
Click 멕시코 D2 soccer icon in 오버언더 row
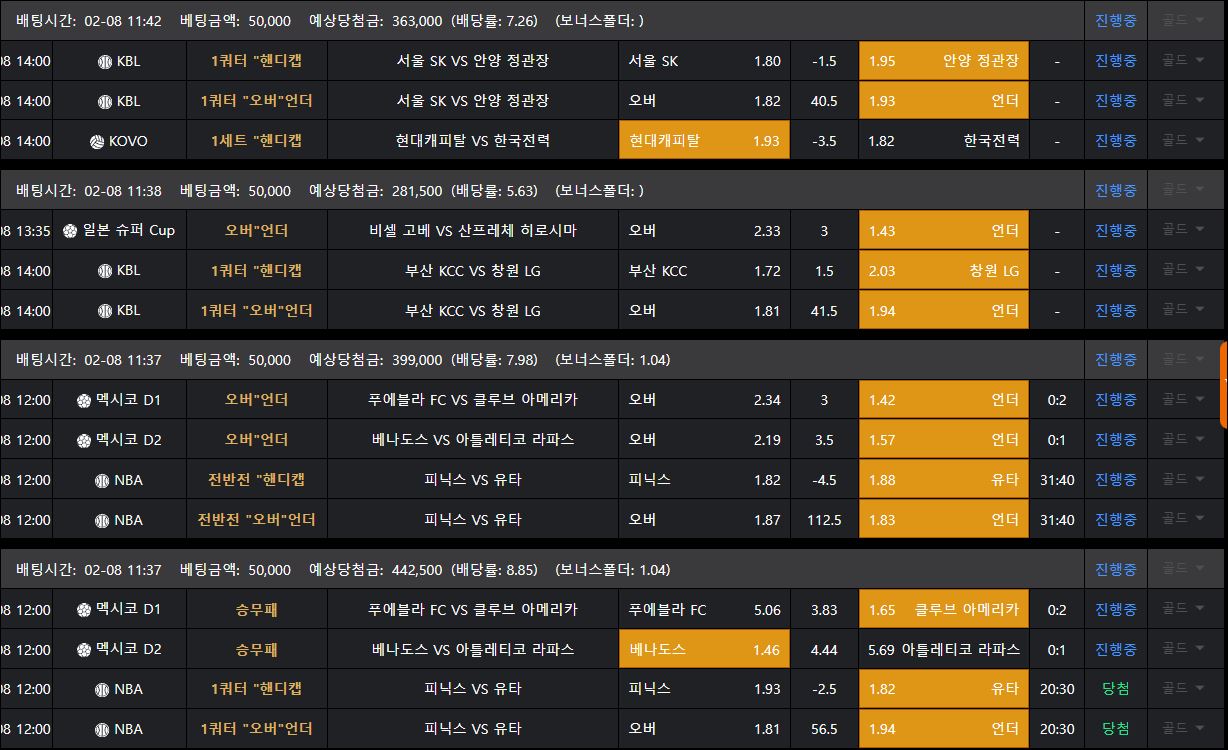[84, 440]
